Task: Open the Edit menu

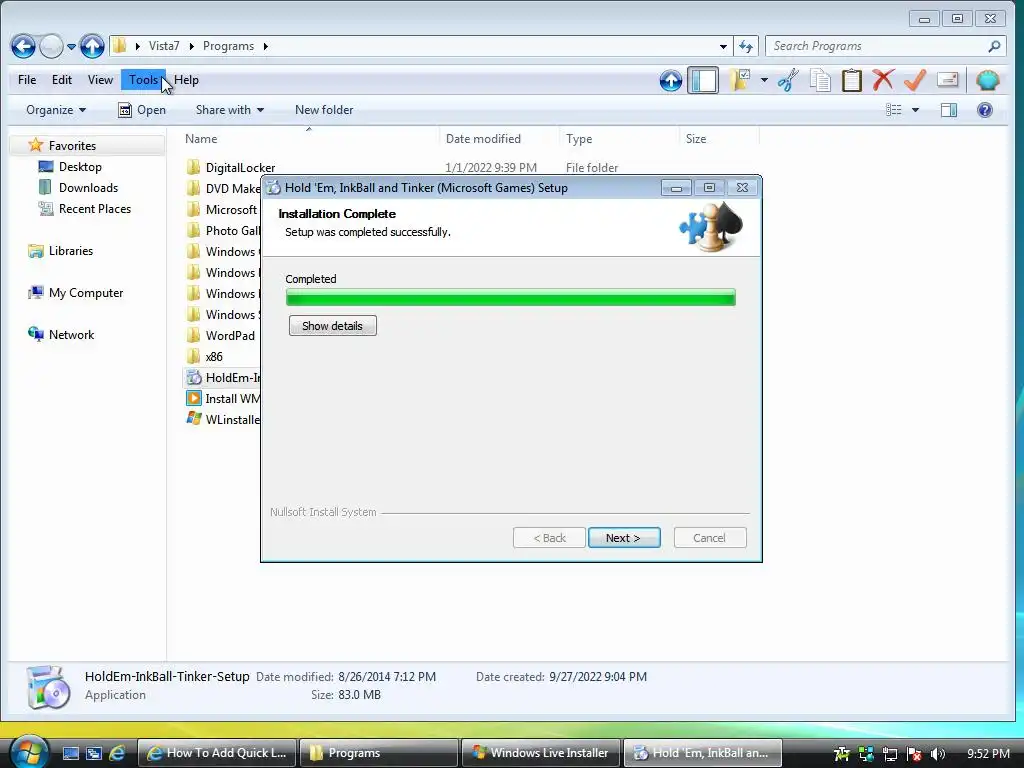Action: point(61,80)
